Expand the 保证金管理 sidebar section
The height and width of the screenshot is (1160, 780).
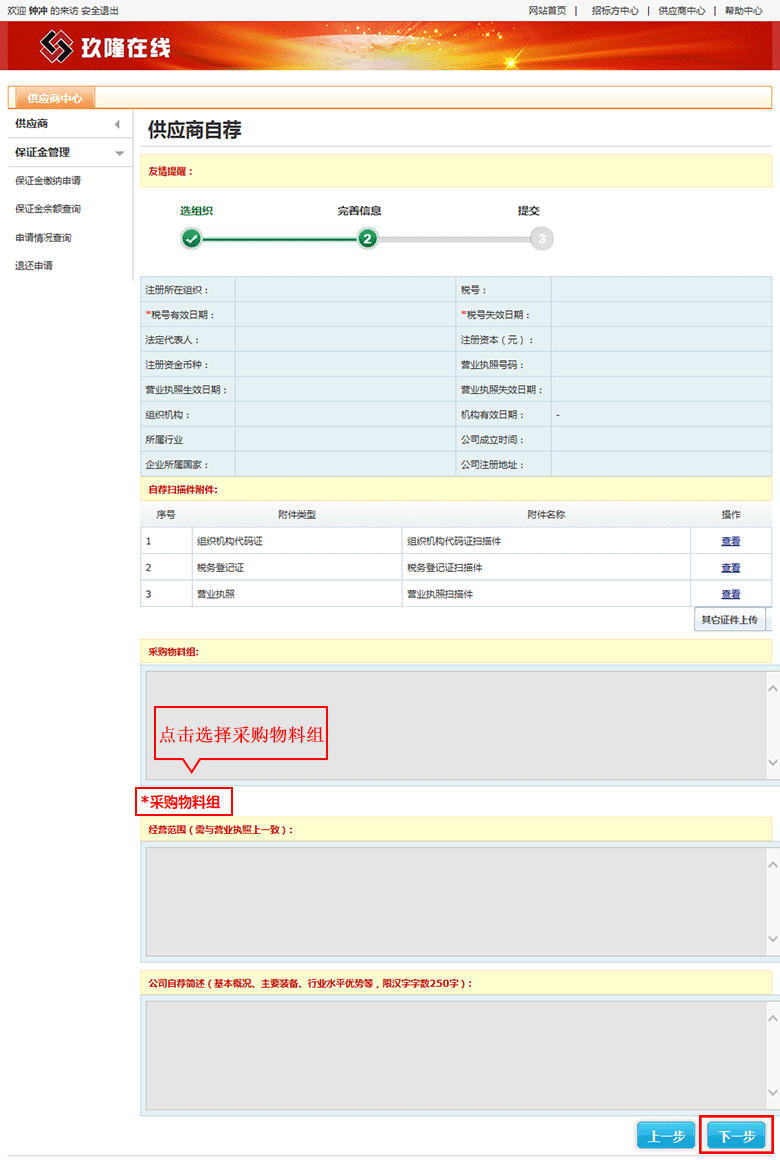click(x=119, y=153)
